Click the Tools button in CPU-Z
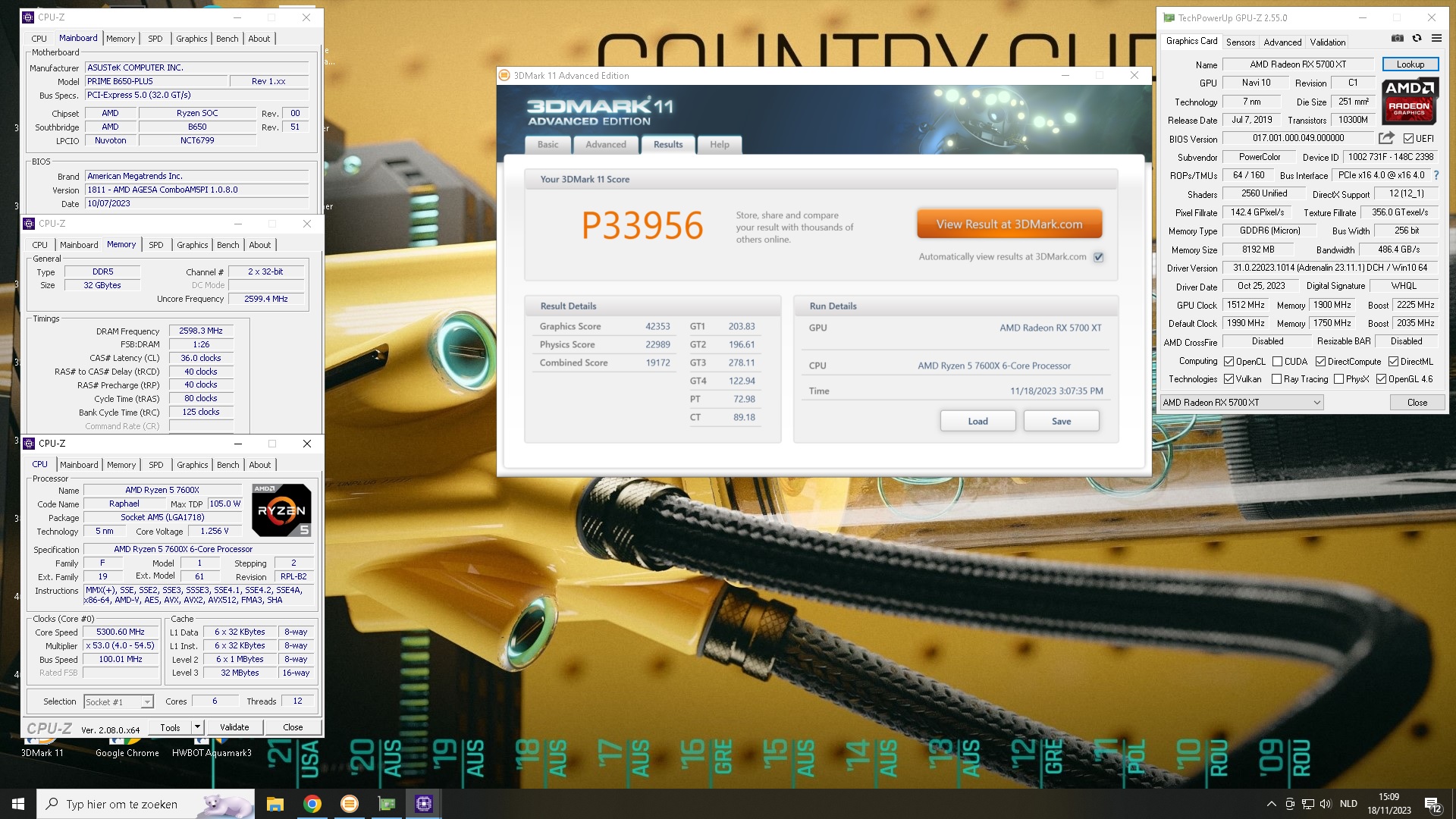Viewport: 1456px width, 819px height. tap(170, 727)
